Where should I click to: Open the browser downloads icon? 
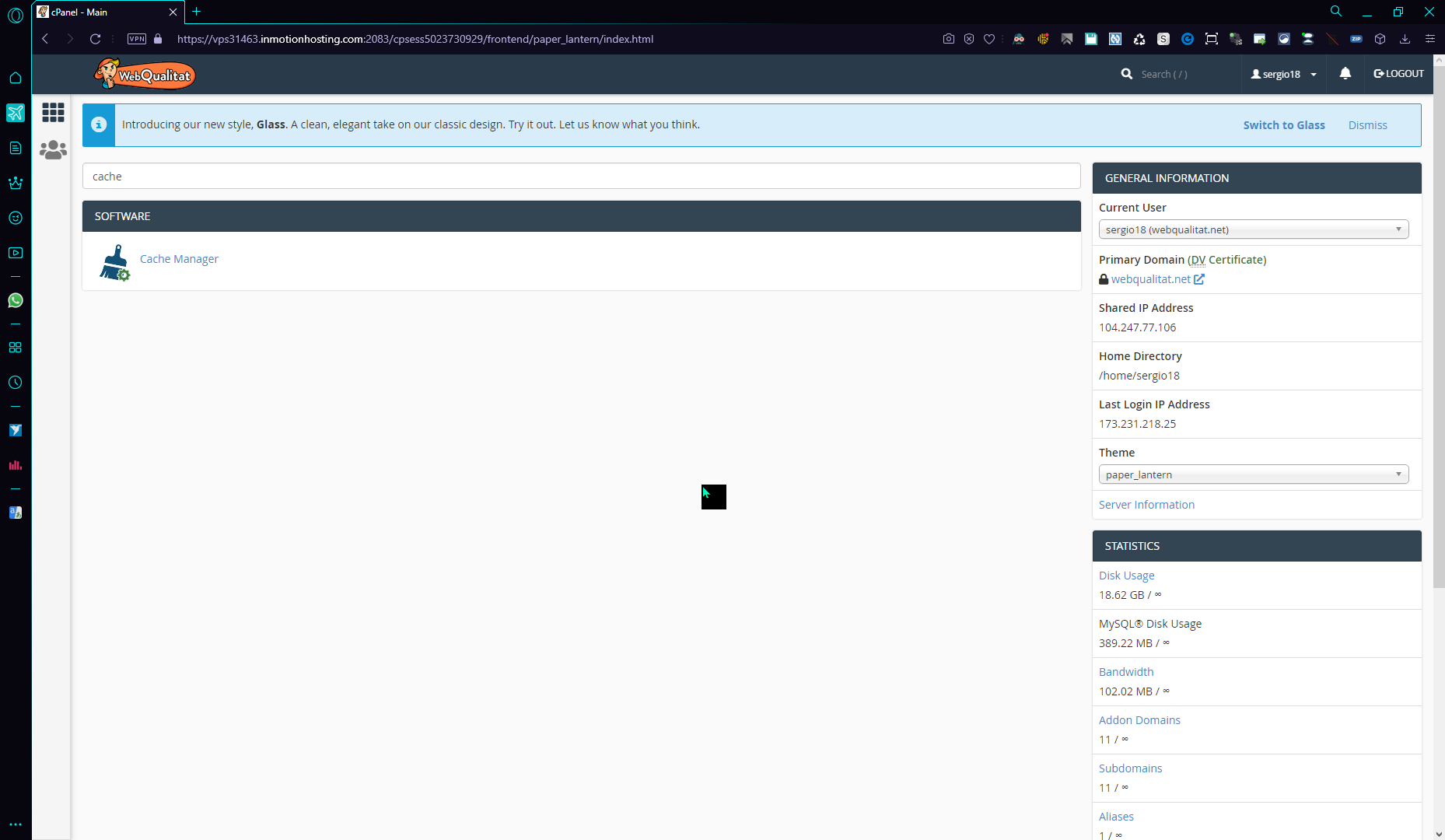(x=1405, y=39)
